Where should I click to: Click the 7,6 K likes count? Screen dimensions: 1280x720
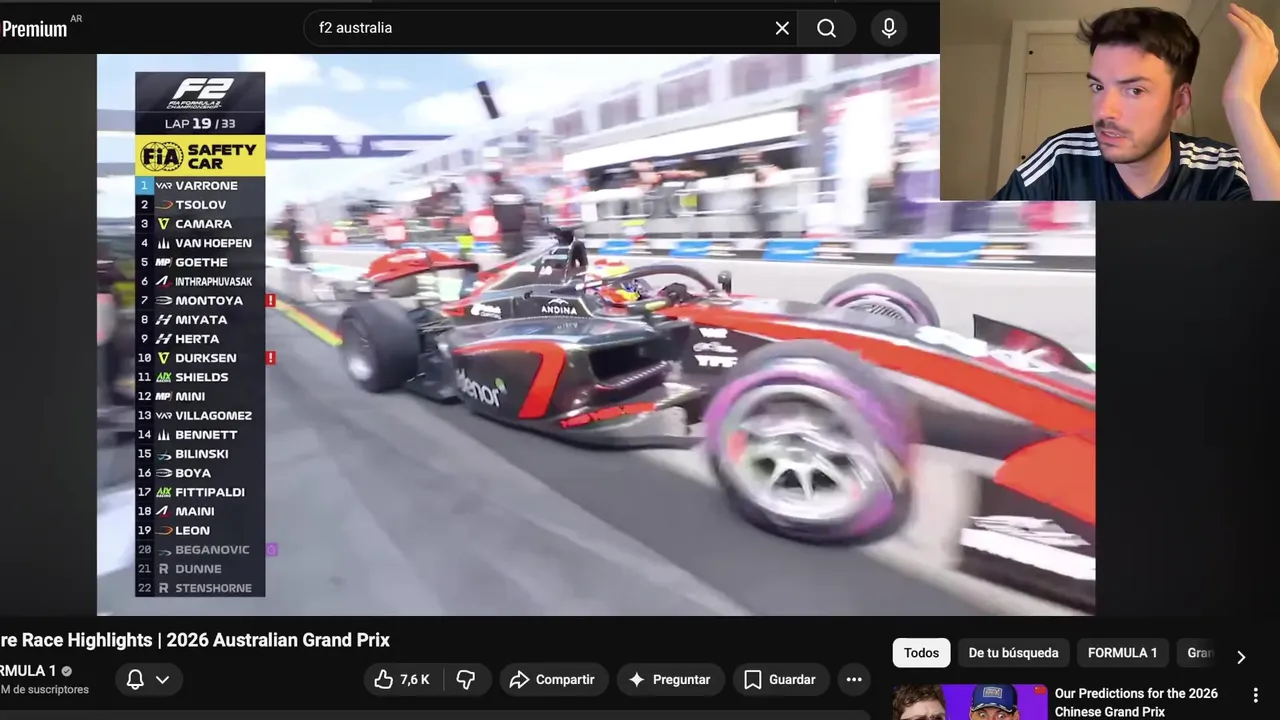click(x=414, y=680)
